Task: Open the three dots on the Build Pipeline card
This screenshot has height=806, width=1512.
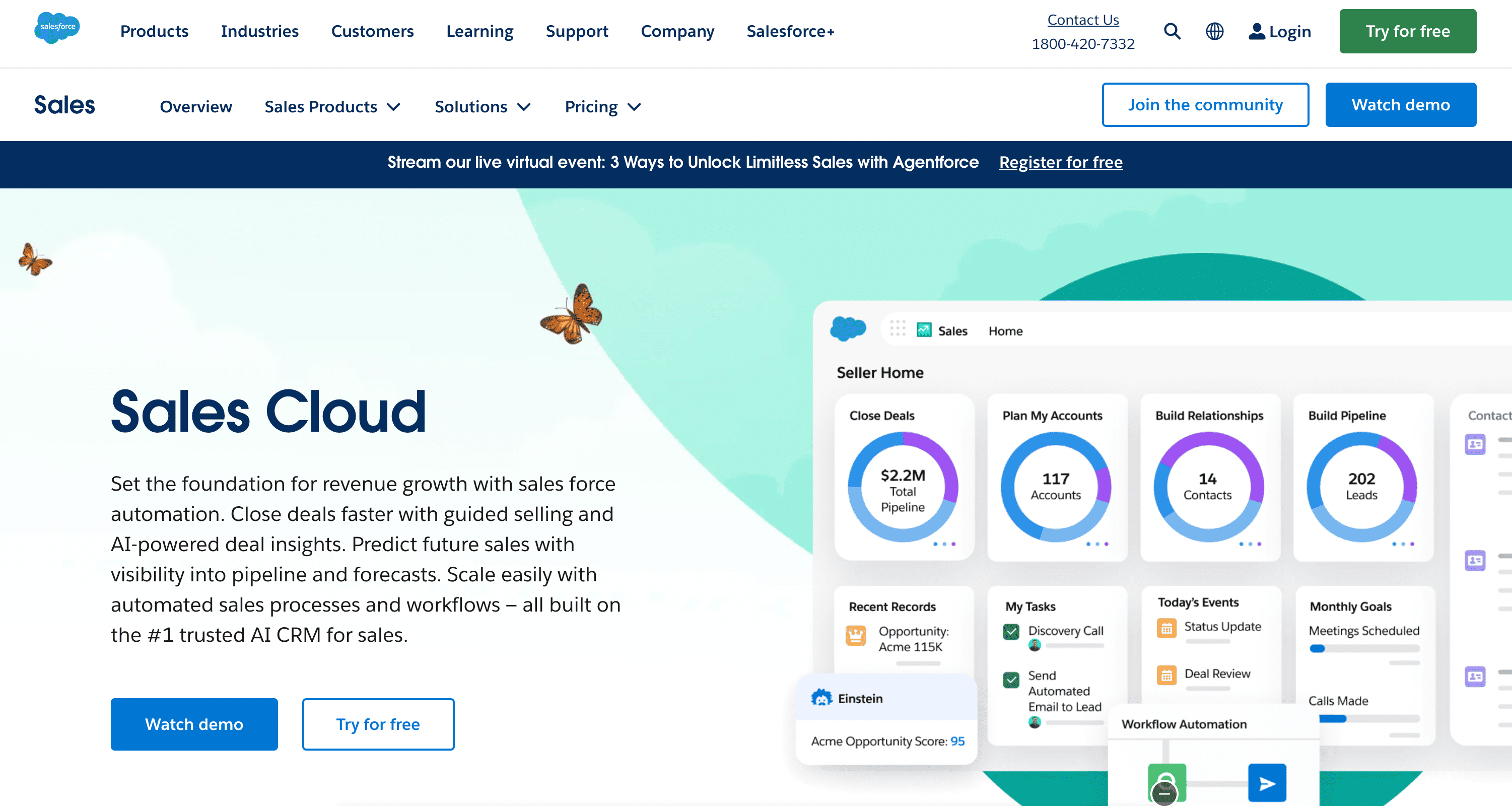Action: (x=1403, y=544)
